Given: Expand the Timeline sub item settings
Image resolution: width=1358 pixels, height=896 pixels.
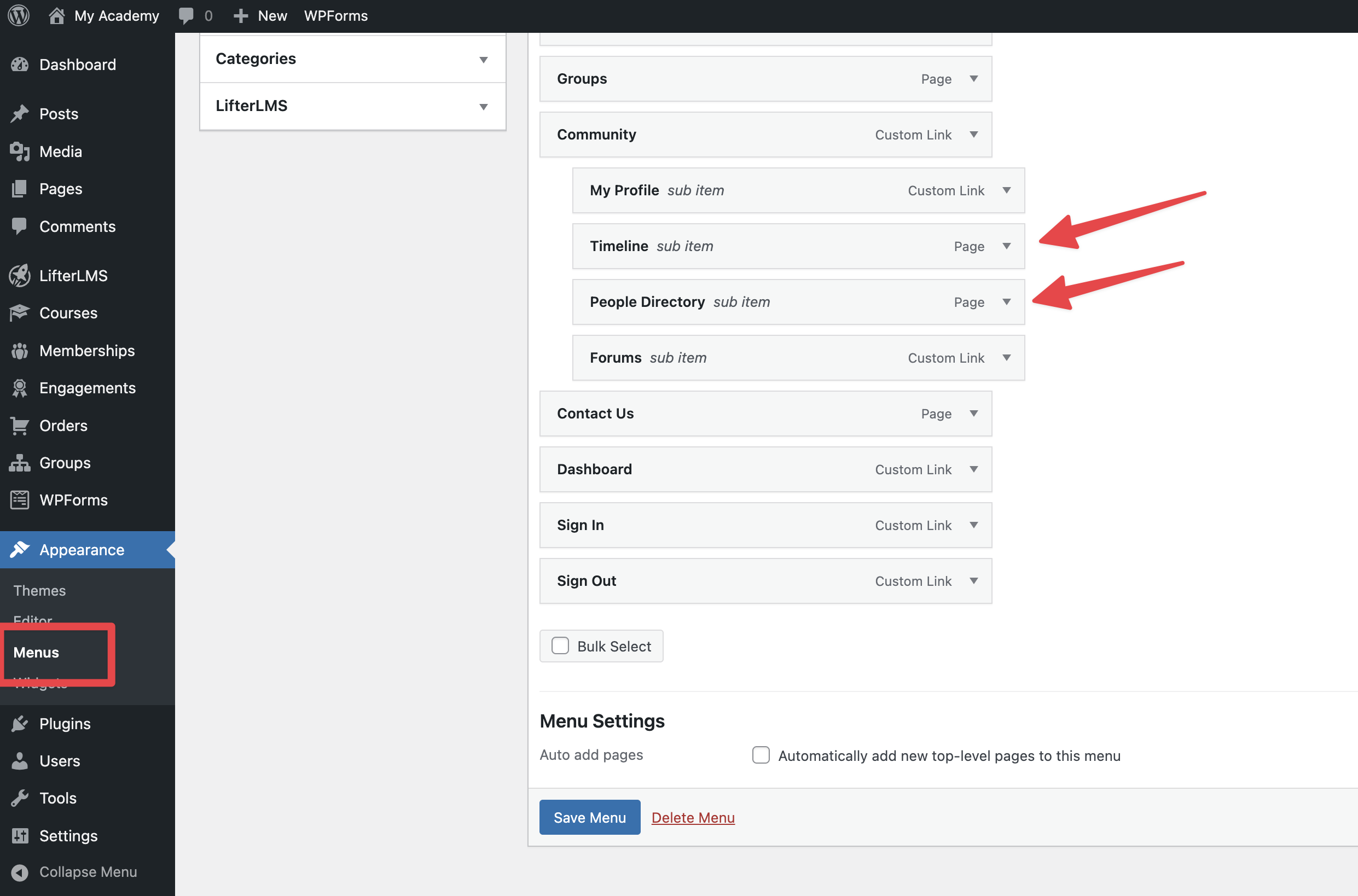Looking at the screenshot, I should click(1007, 246).
